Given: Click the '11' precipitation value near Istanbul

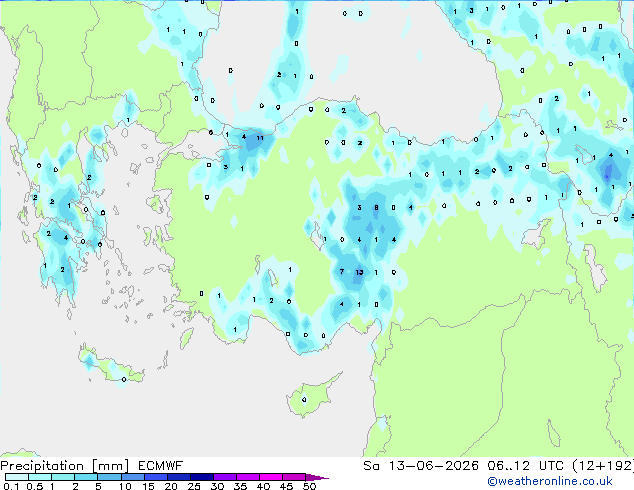Looking at the screenshot, I should click(x=260, y=138).
